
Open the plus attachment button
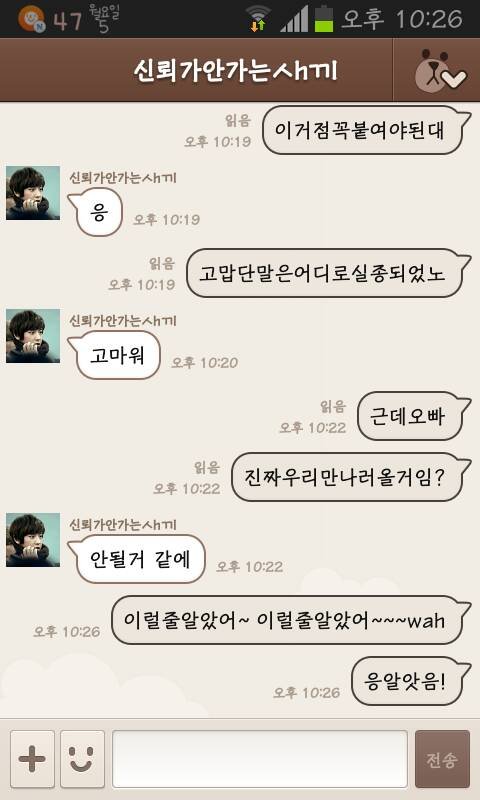coord(32,759)
